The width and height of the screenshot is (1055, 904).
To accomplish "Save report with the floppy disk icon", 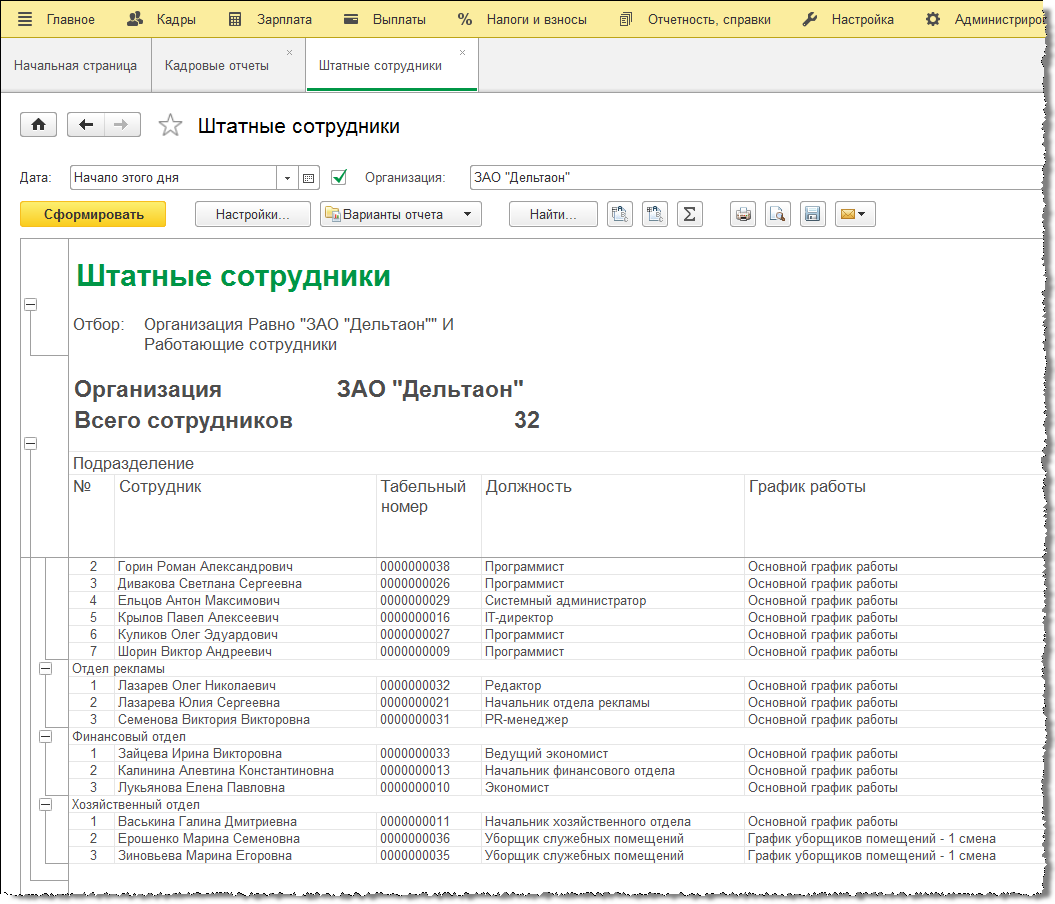I will click(813, 215).
